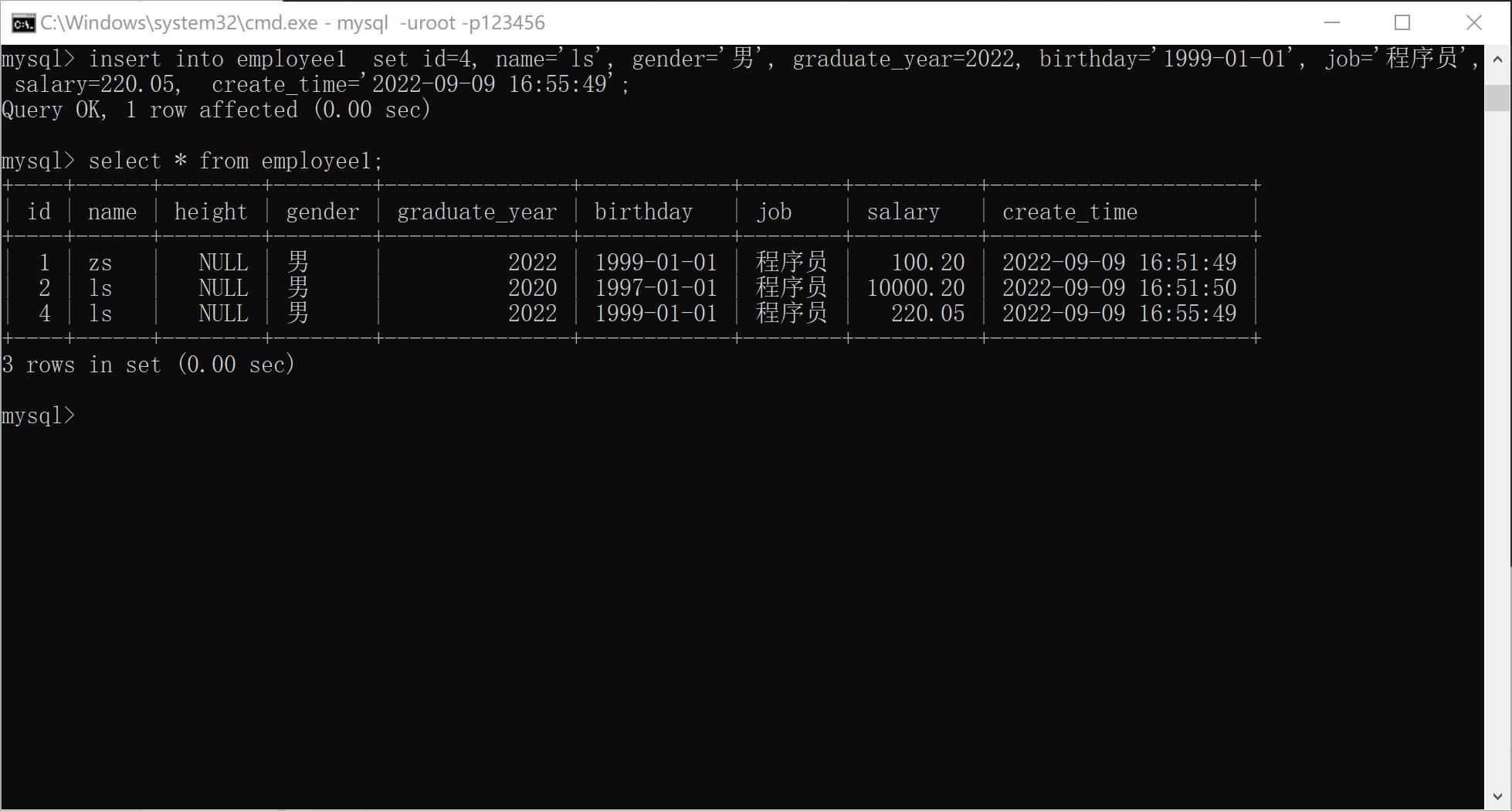Click 'Query OK, 1 row affected' message
This screenshot has height=811, width=1512.
[150, 110]
